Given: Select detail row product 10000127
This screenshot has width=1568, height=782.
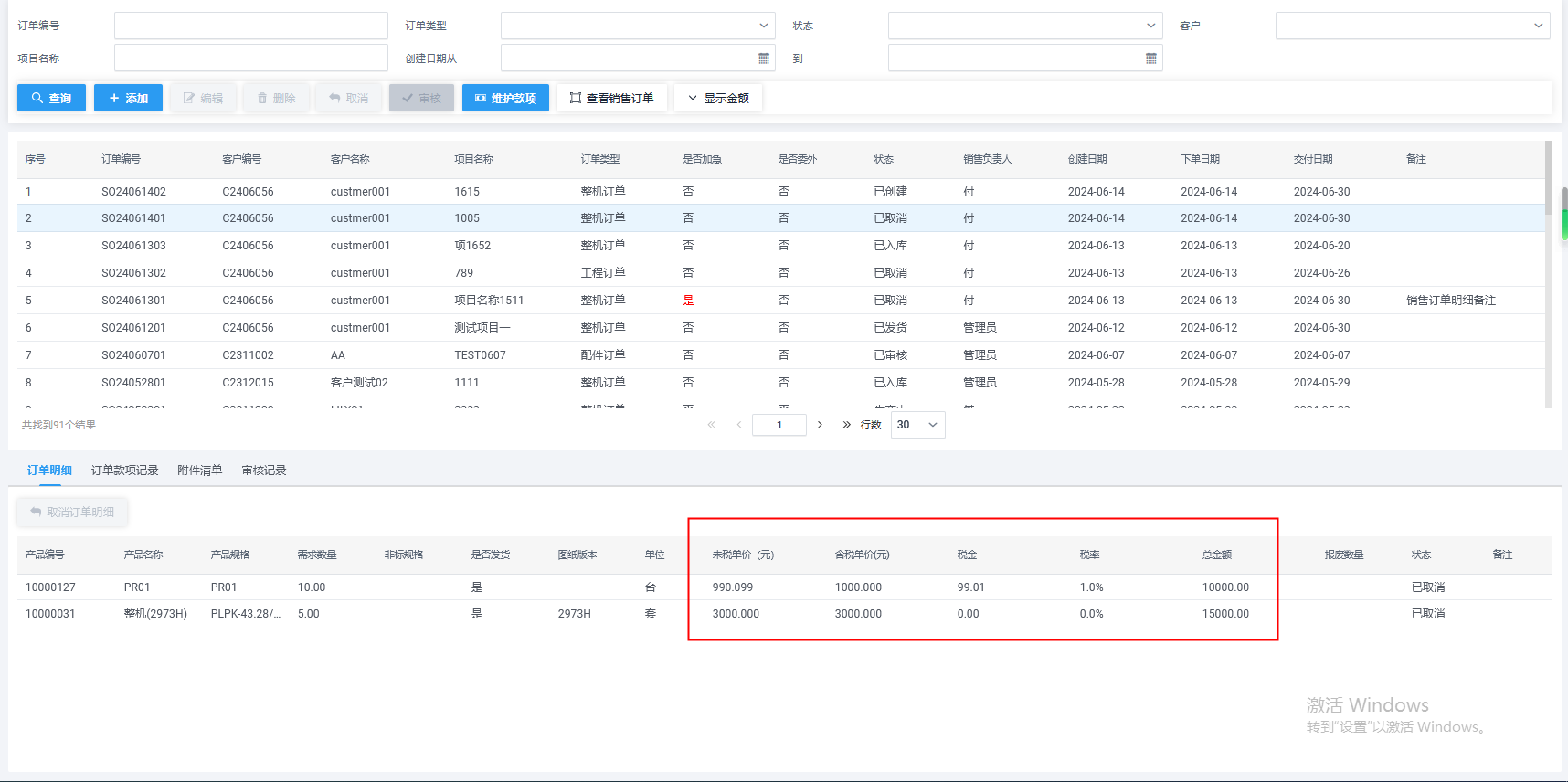Looking at the screenshot, I should tap(784, 587).
